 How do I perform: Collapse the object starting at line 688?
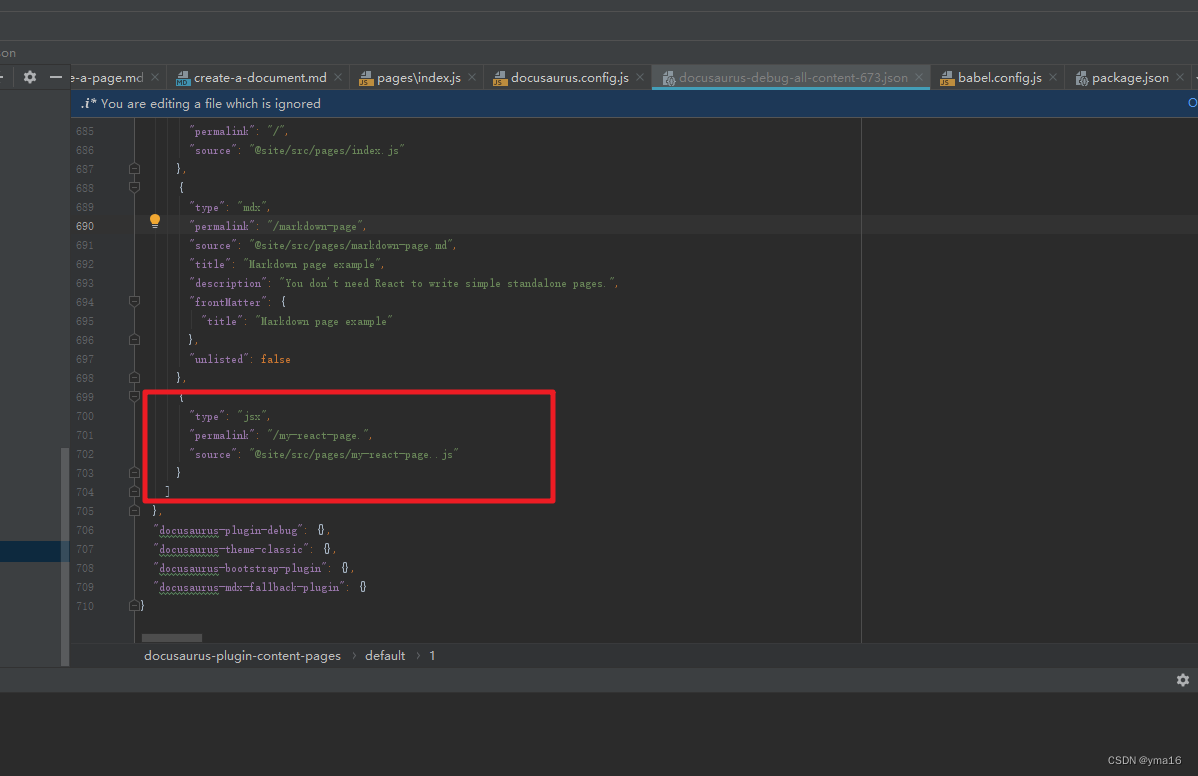pos(134,187)
